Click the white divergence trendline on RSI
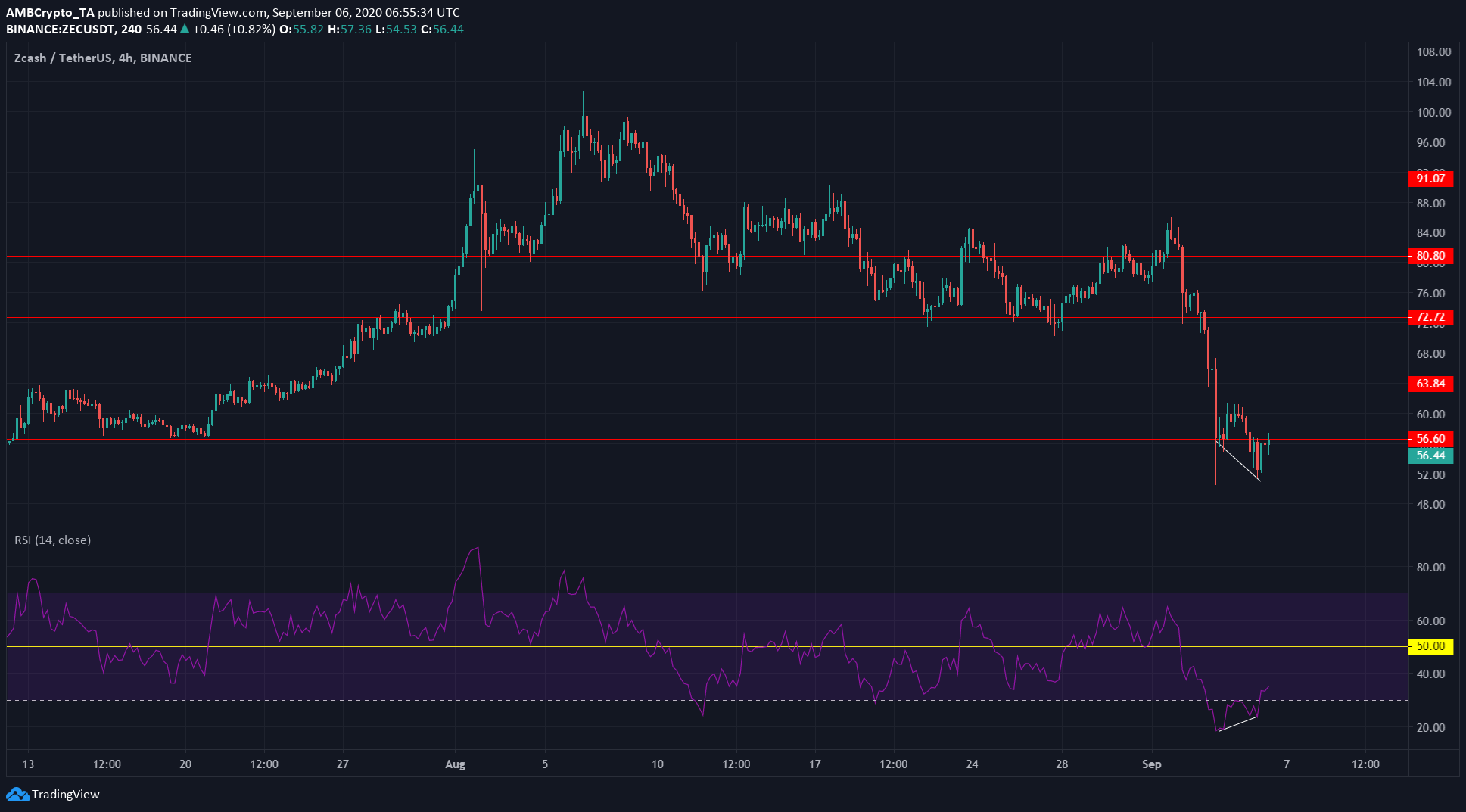The width and height of the screenshot is (1466, 812). pyautogui.click(x=1238, y=723)
